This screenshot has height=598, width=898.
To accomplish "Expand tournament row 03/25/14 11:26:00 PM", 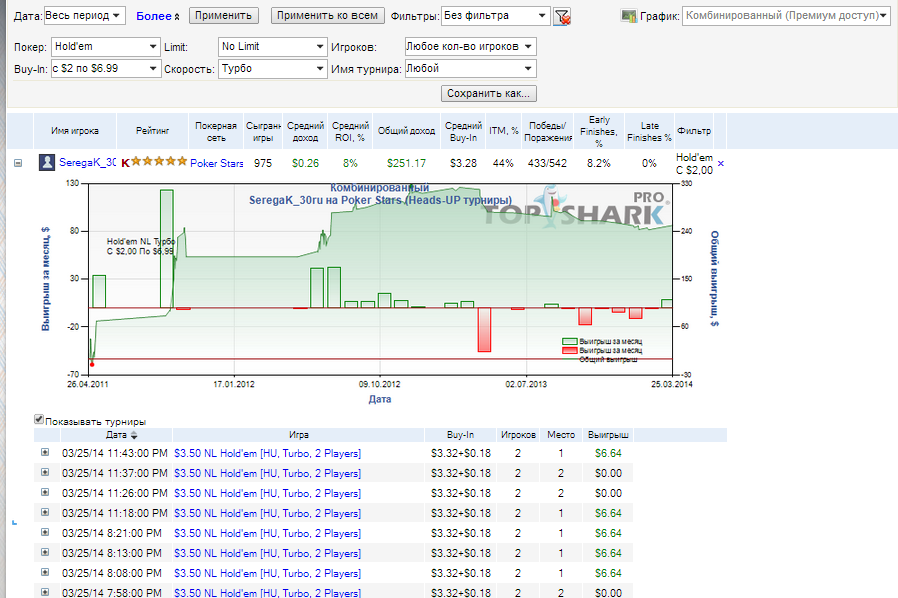I will [x=45, y=493].
